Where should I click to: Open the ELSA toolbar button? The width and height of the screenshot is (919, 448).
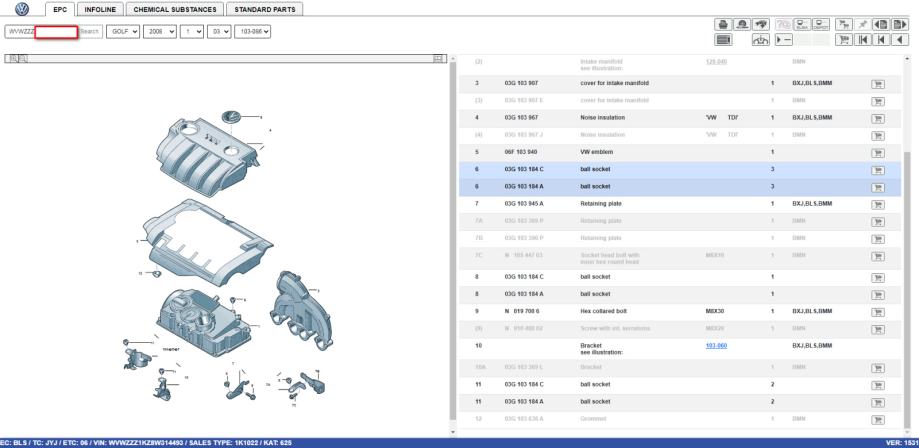pyautogui.click(x=802, y=24)
